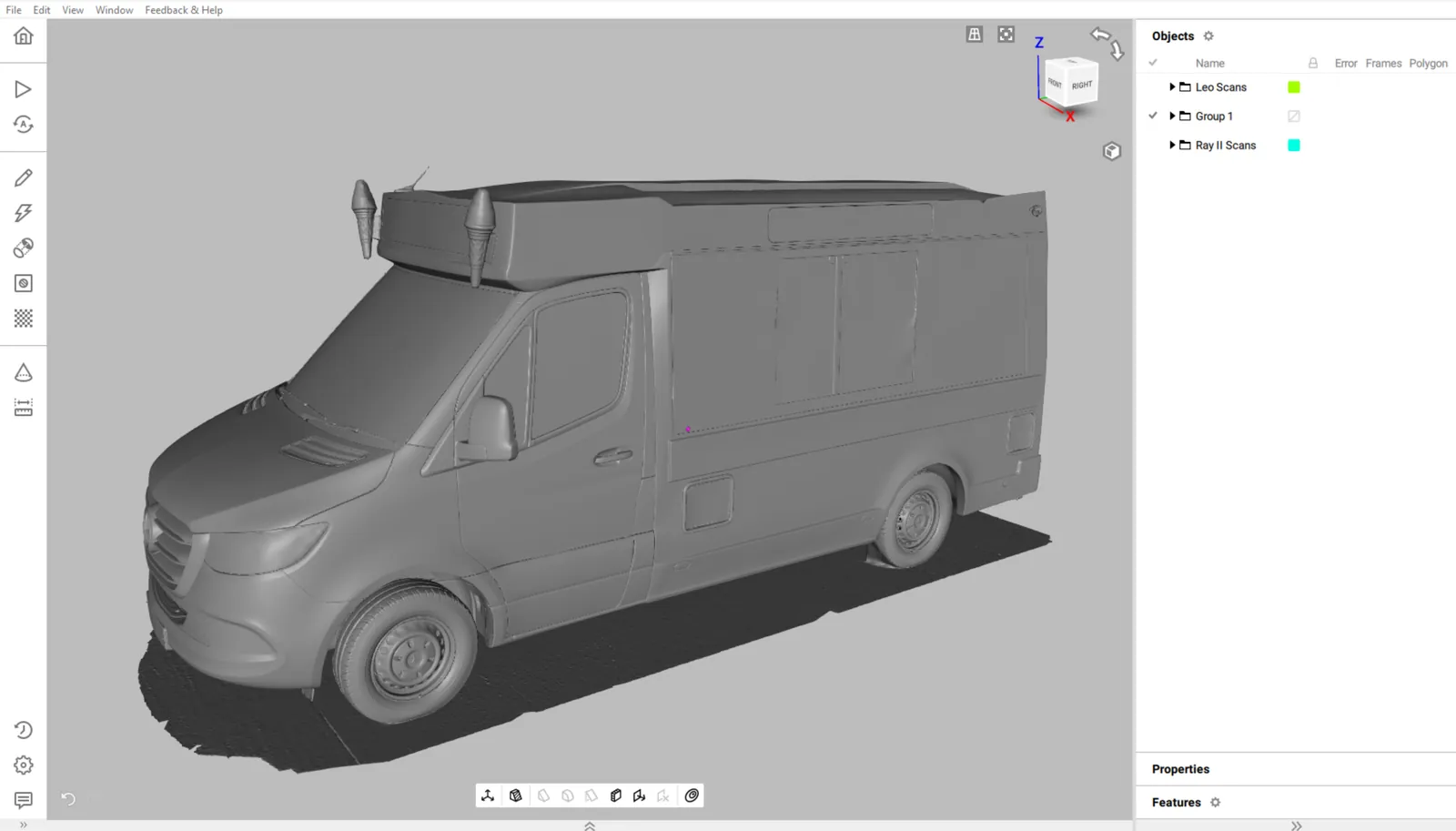Open the Tools lightning bolt panel
This screenshot has height=831, width=1456.
[x=24, y=213]
